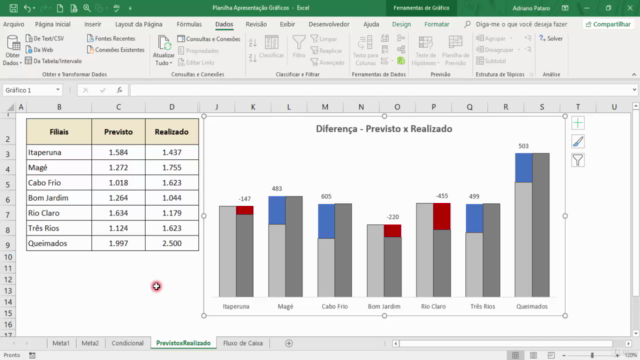Click the Filtro funnel icon in ribbon
This screenshot has width=640, height=360.
[x=299, y=47]
